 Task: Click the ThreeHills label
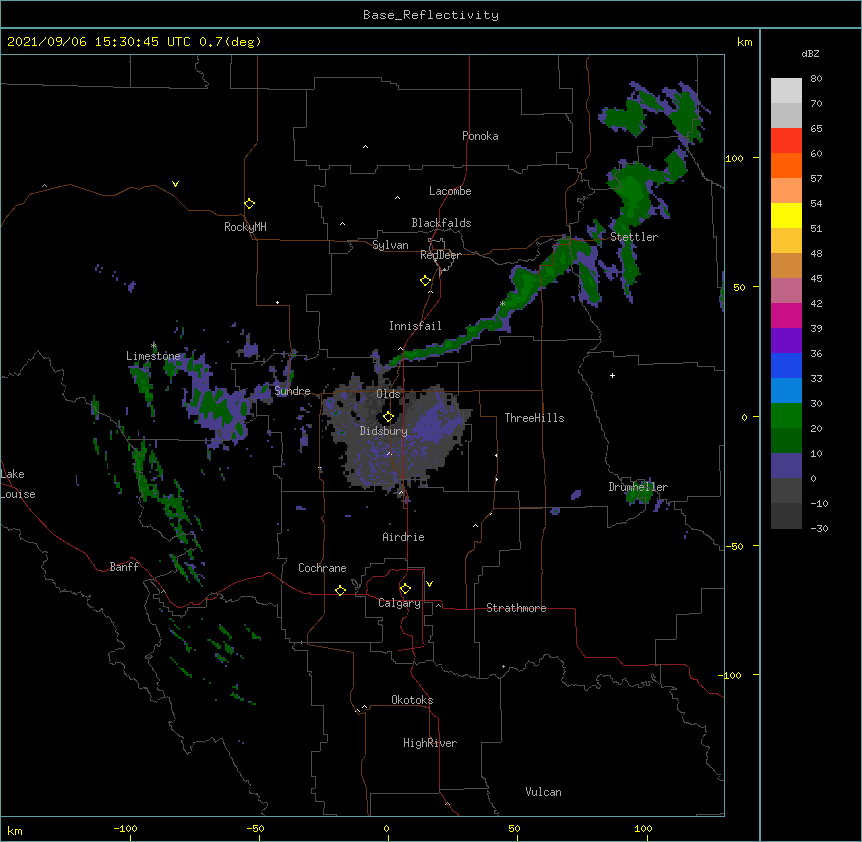534,418
